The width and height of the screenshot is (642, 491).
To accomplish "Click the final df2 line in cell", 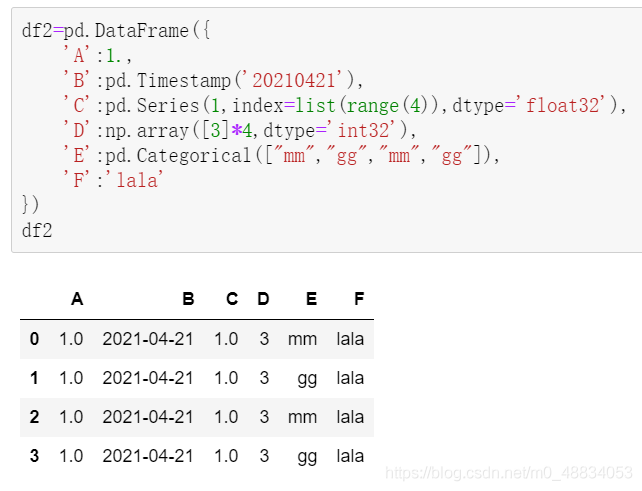I will pos(37,231).
